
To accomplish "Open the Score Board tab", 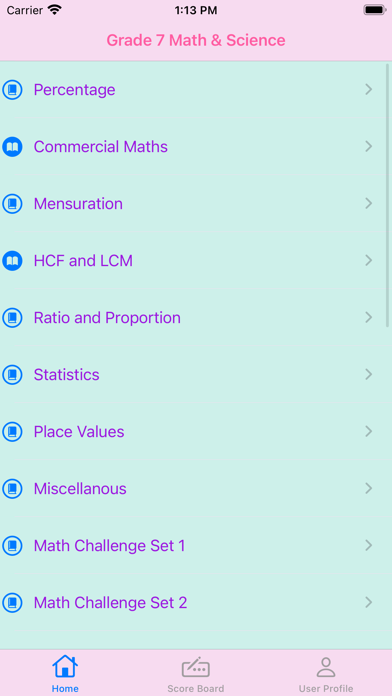I will pyautogui.click(x=196, y=674).
